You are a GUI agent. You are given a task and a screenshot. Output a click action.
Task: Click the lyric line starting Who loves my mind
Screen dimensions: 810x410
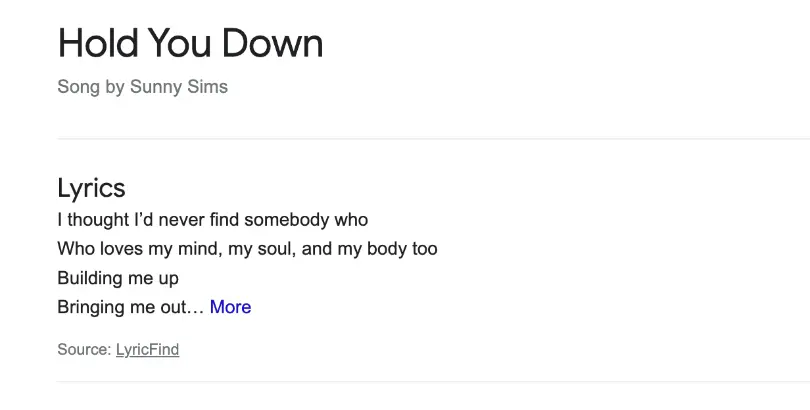tap(247, 248)
